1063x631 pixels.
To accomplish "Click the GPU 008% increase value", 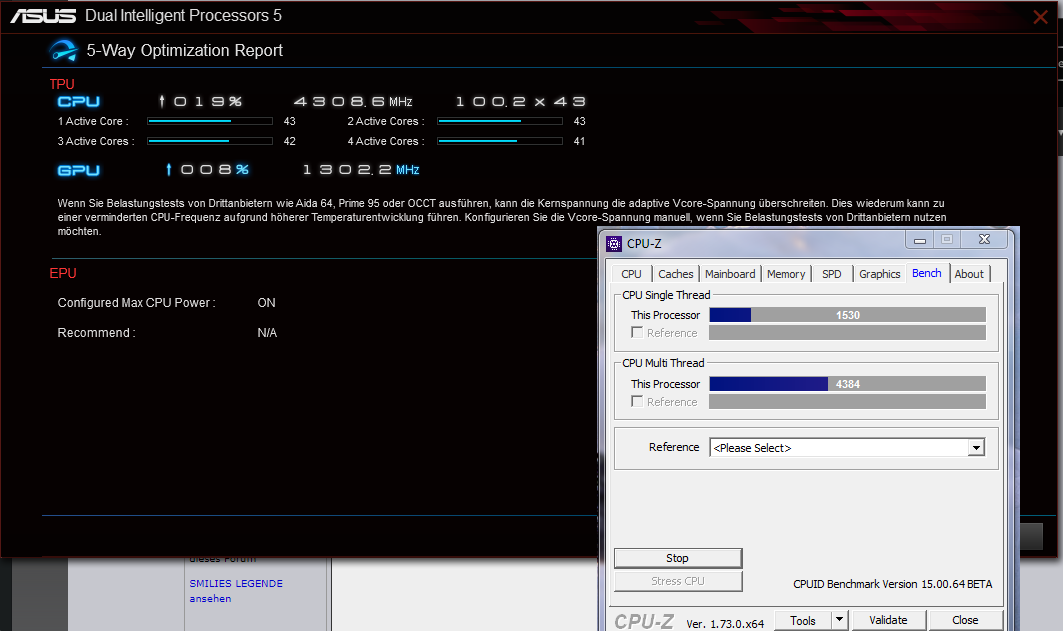I will pos(207,169).
